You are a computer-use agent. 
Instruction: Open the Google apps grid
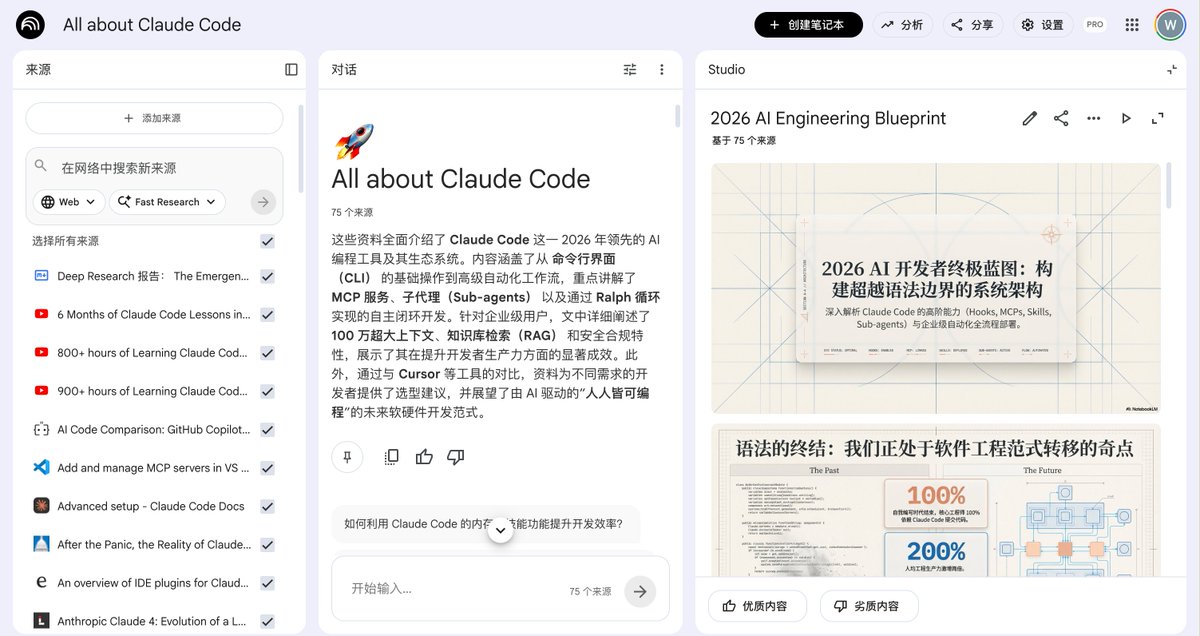(1131, 24)
